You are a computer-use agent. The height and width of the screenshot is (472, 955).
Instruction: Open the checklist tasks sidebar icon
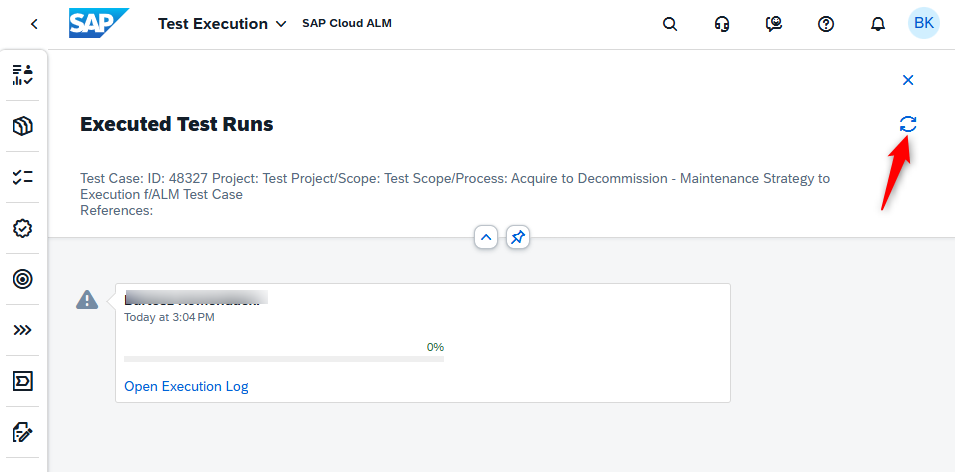click(23, 177)
